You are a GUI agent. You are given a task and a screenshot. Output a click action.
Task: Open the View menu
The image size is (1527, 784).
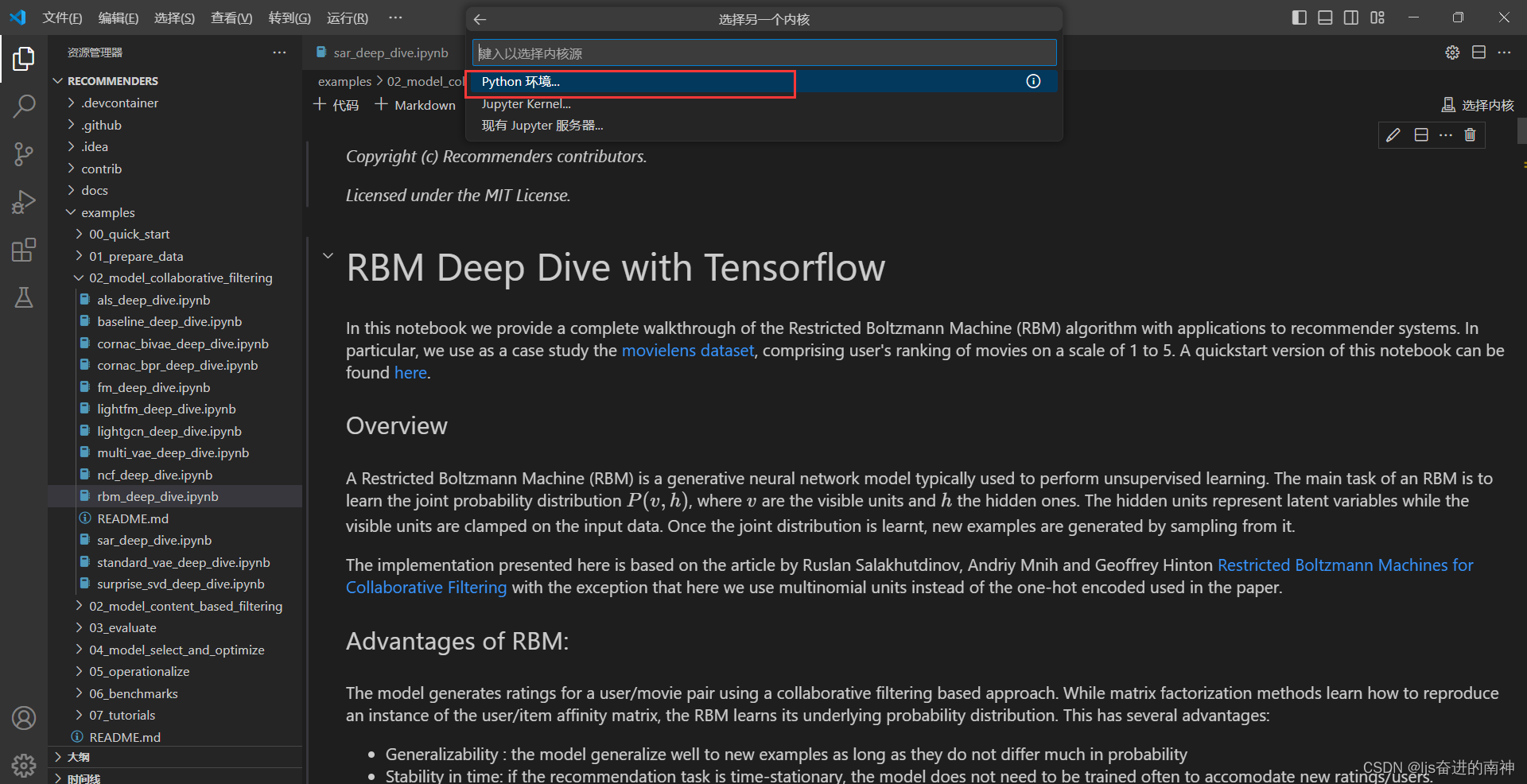coord(231,17)
